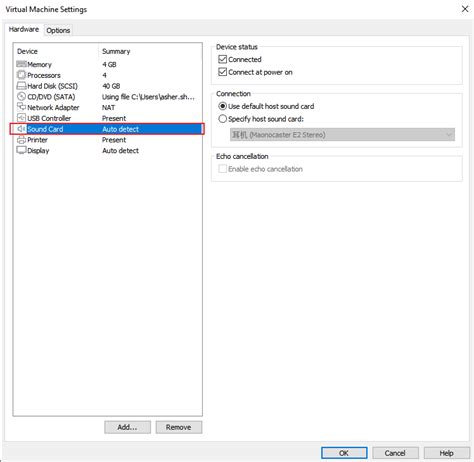Click the Add... button
The image size is (474, 462).
tap(127, 427)
